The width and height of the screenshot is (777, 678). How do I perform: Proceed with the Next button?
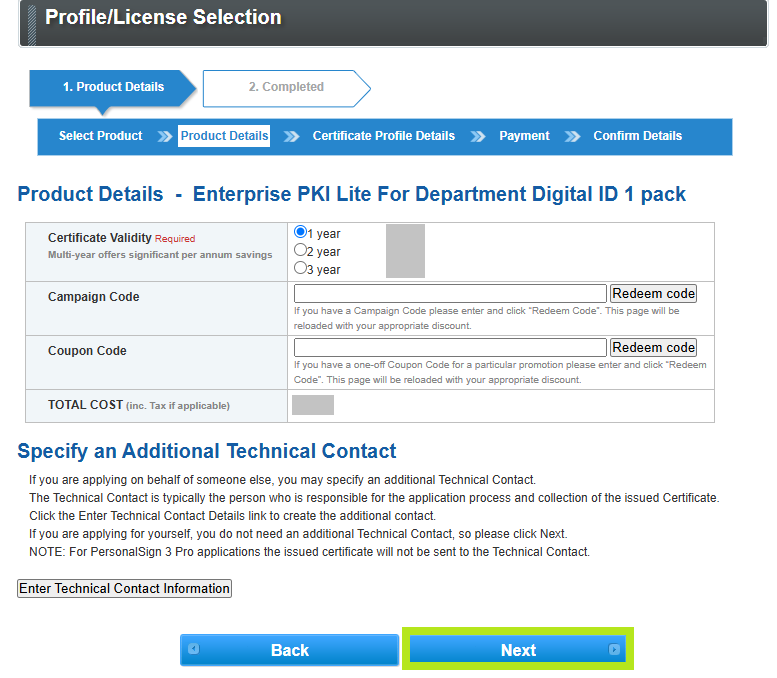click(518, 650)
